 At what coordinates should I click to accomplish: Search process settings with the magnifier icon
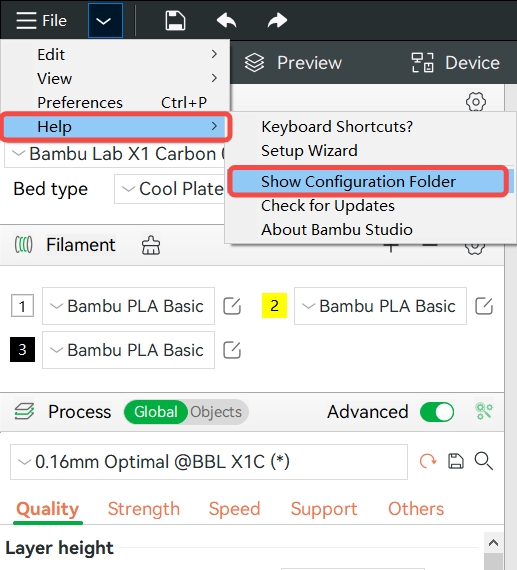click(484, 461)
